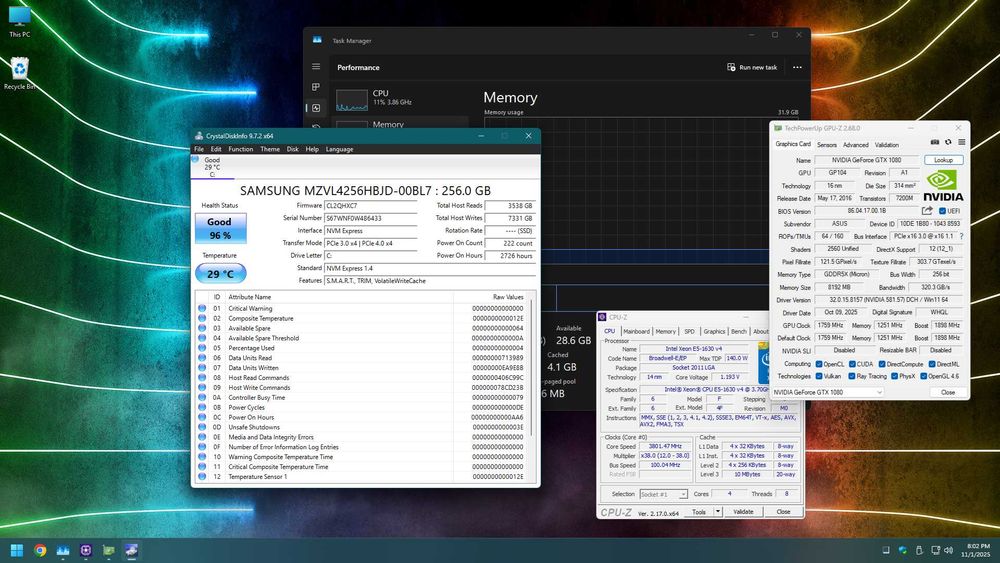
Task: Select the CPU performance graph entry
Action: pos(402,98)
